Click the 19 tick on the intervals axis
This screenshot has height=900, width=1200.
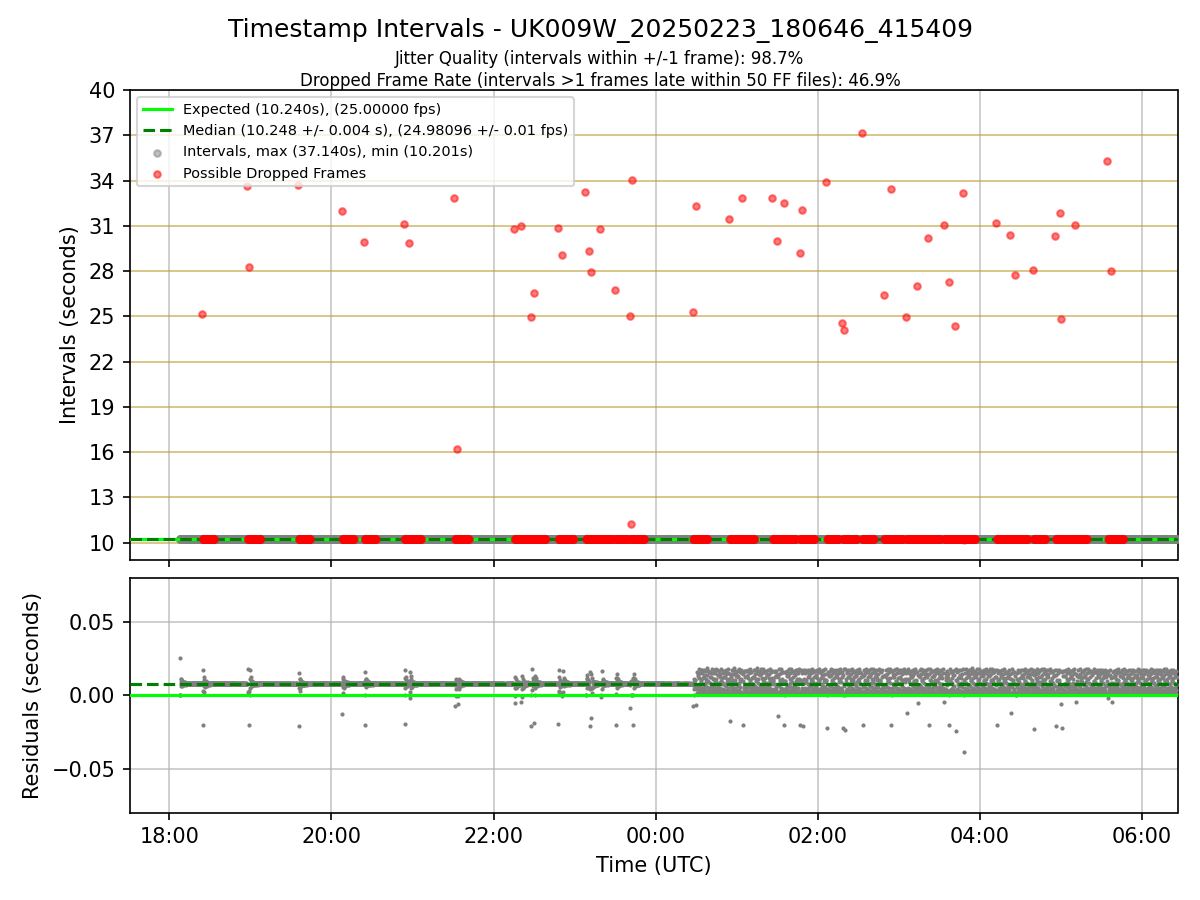[x=104, y=407]
